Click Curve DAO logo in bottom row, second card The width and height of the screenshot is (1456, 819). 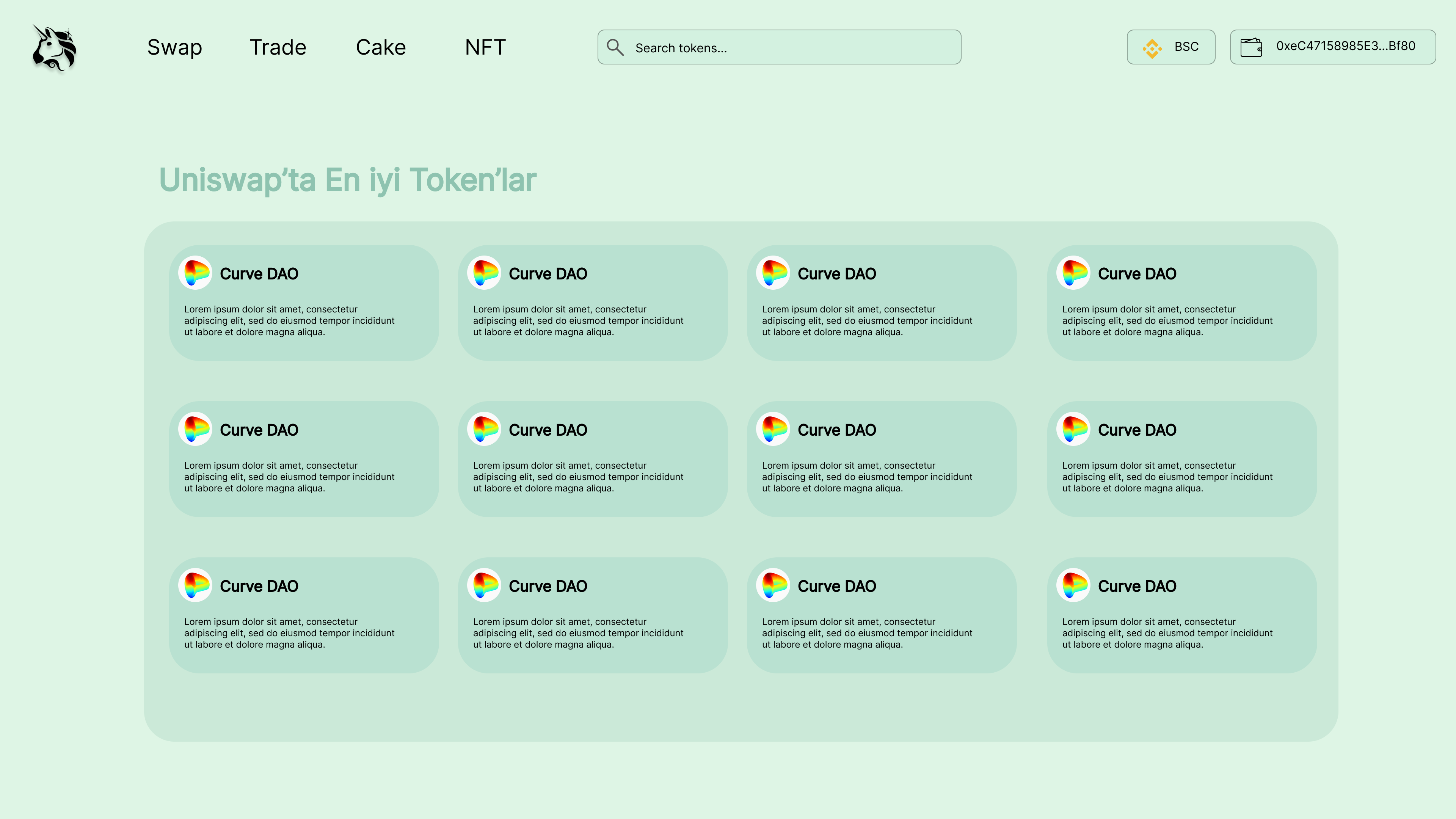coord(484,585)
